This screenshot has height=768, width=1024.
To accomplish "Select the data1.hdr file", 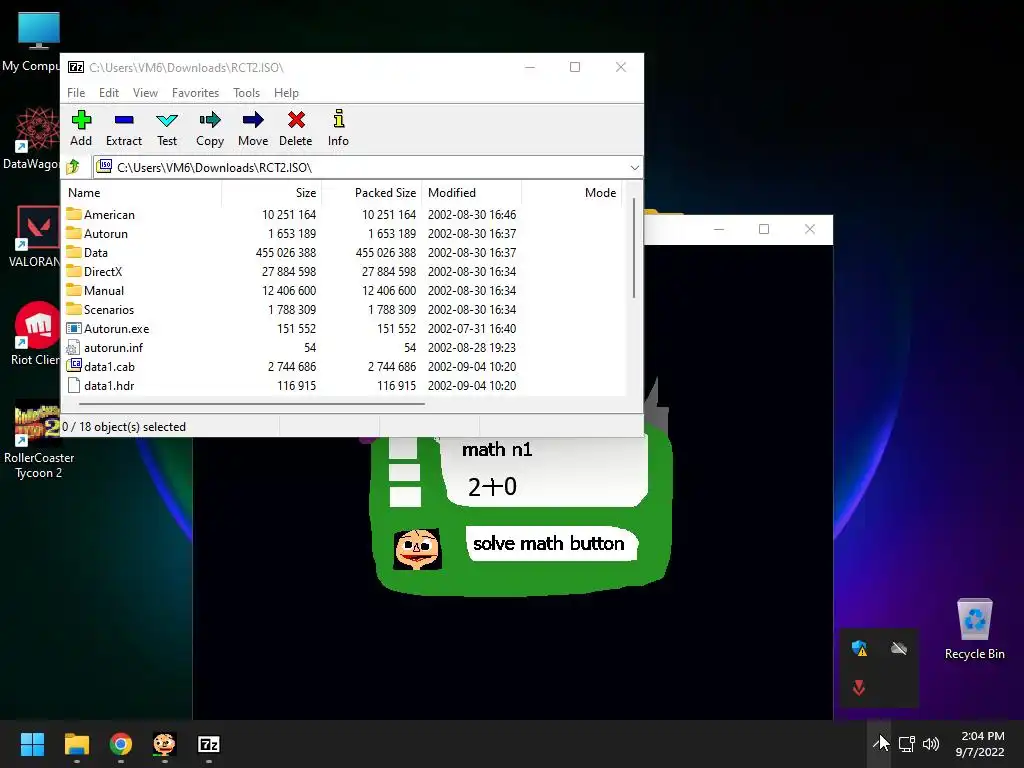I will (101, 385).
